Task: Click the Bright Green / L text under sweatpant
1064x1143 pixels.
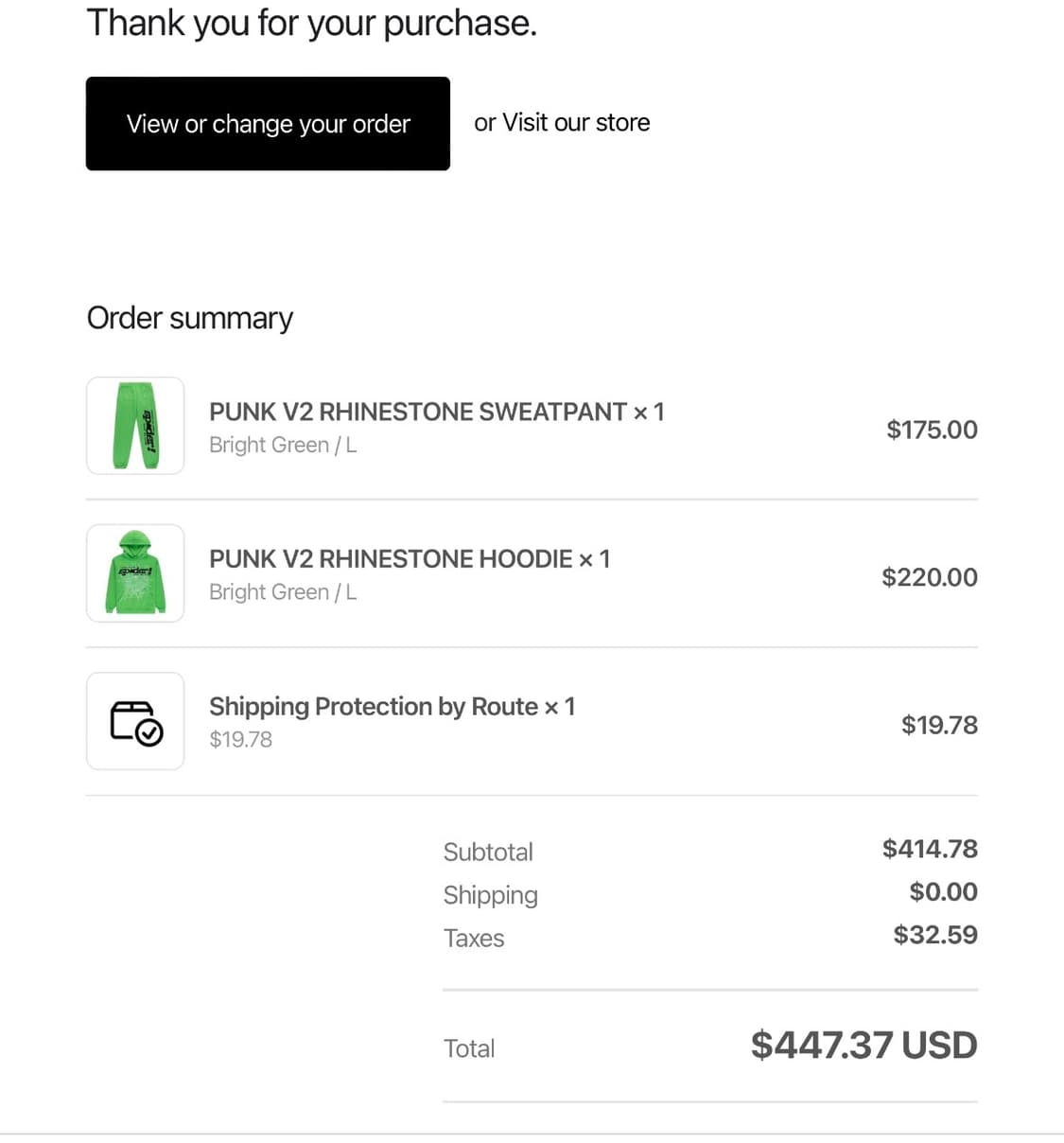Action: pyautogui.click(x=283, y=445)
